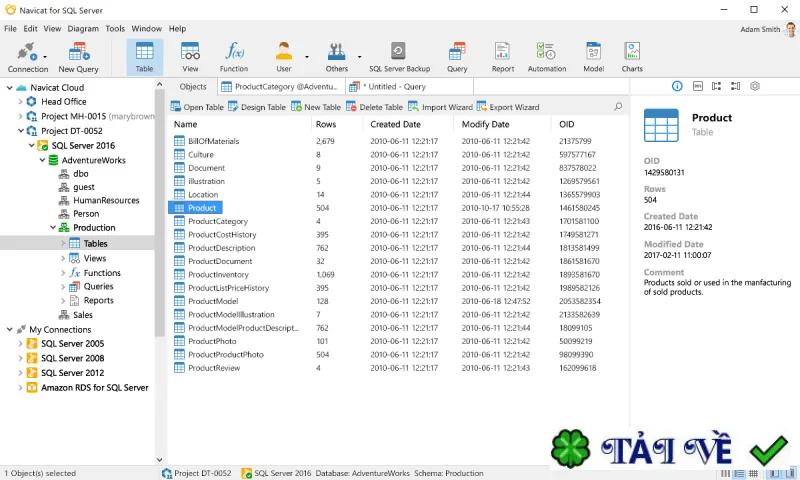
Task: Collapse the Production schema node
Action: point(53,228)
